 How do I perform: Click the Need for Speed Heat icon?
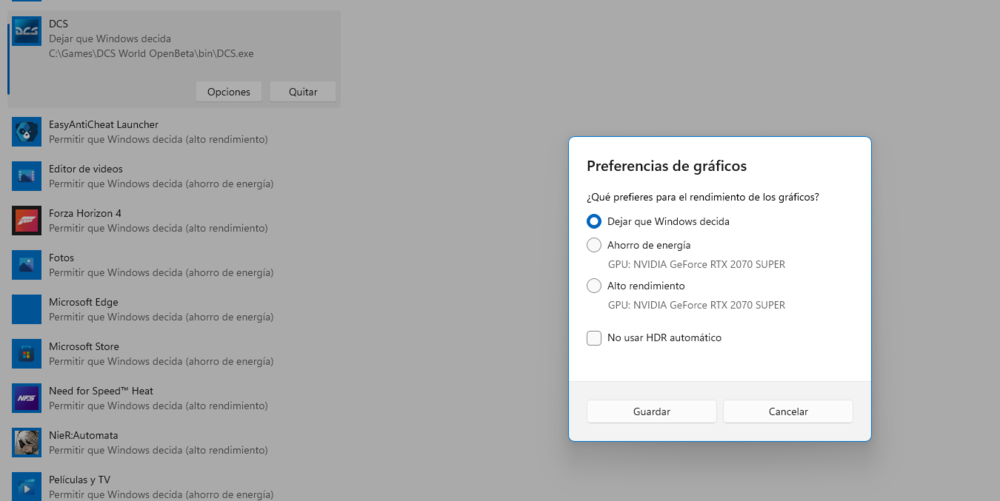coord(26,398)
